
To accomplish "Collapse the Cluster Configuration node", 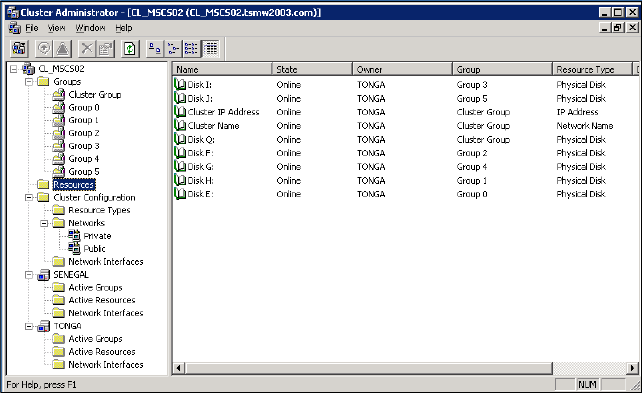I will (x=29, y=197).
